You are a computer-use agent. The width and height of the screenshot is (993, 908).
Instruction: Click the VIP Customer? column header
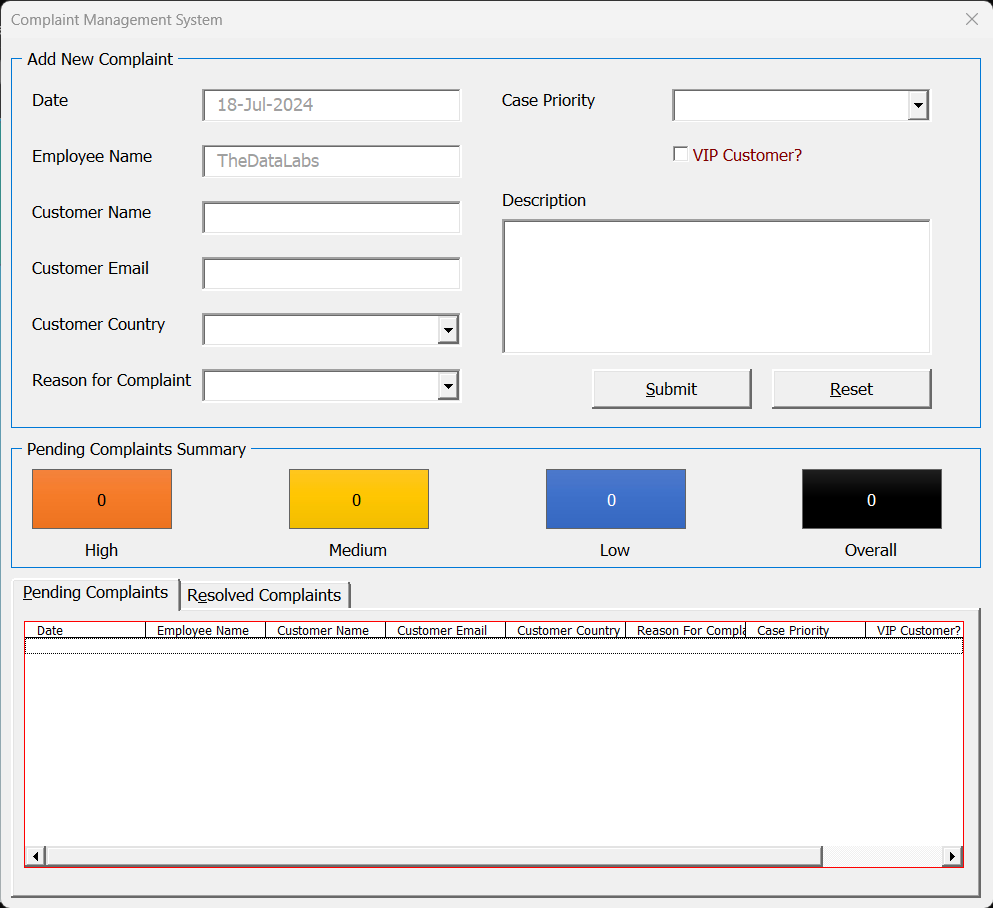tap(914, 630)
